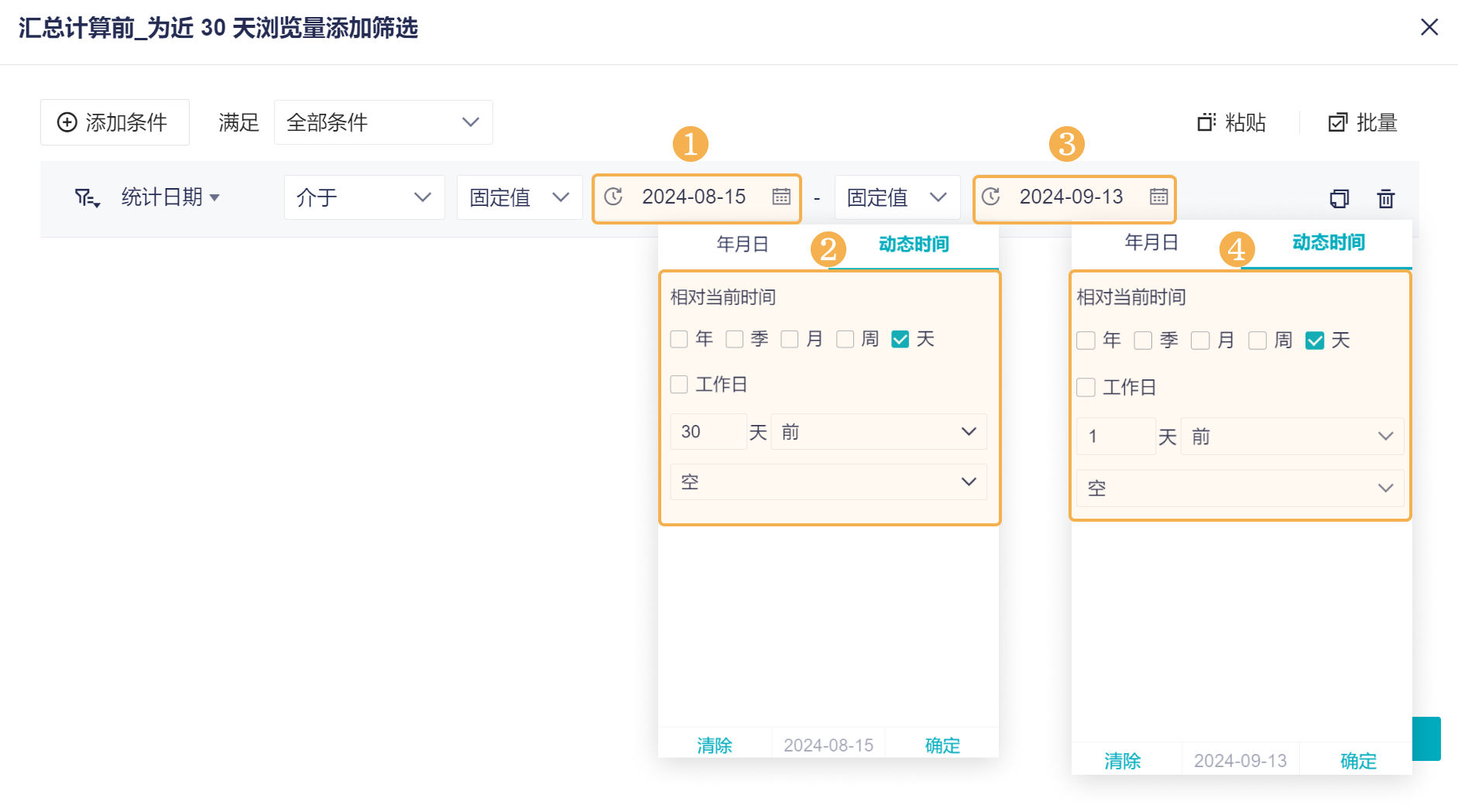Switch to 动态时间 tab in end date panel
The width and height of the screenshot is (1458, 812).
pos(1329,243)
